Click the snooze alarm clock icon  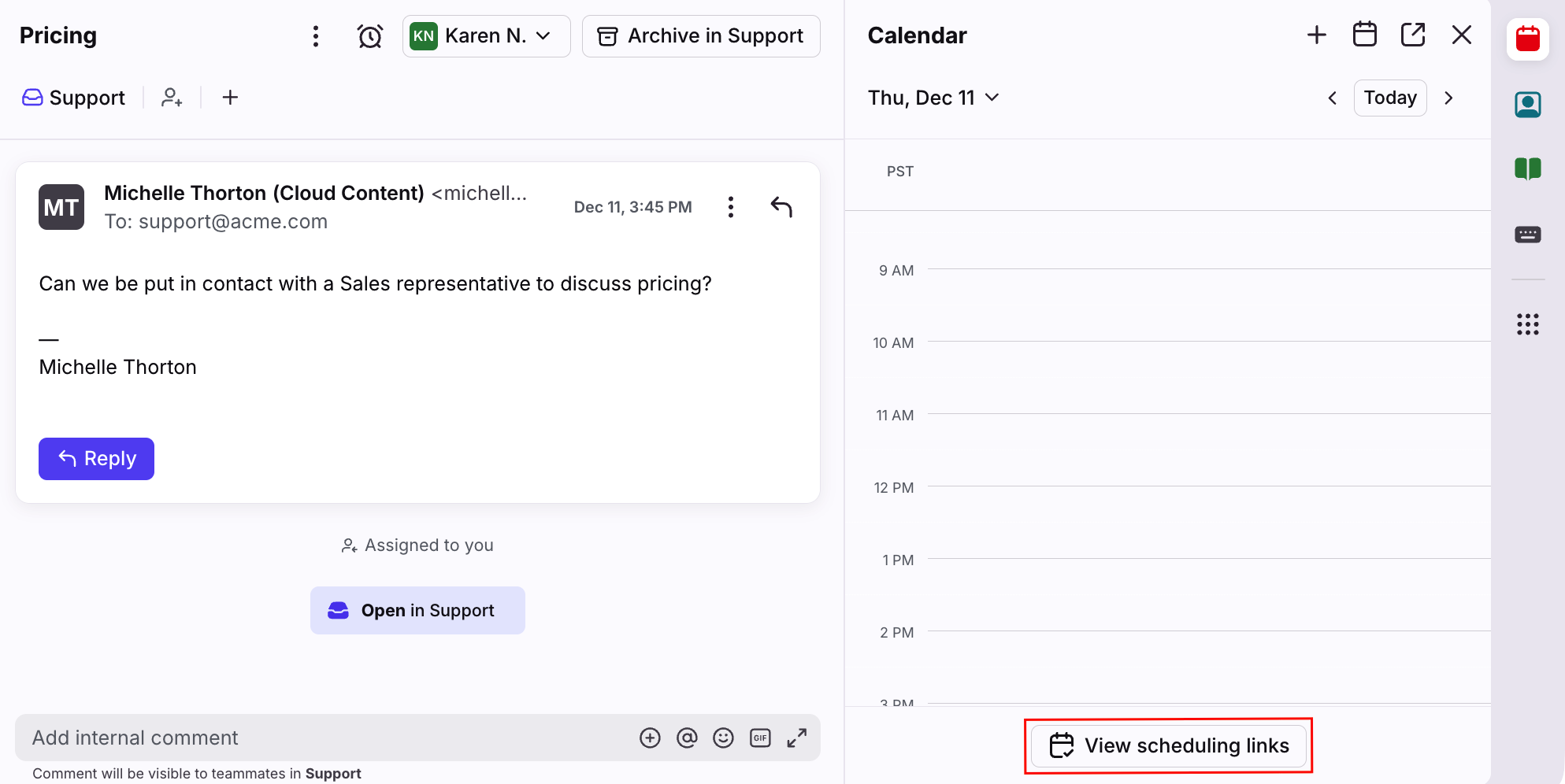pos(369,36)
